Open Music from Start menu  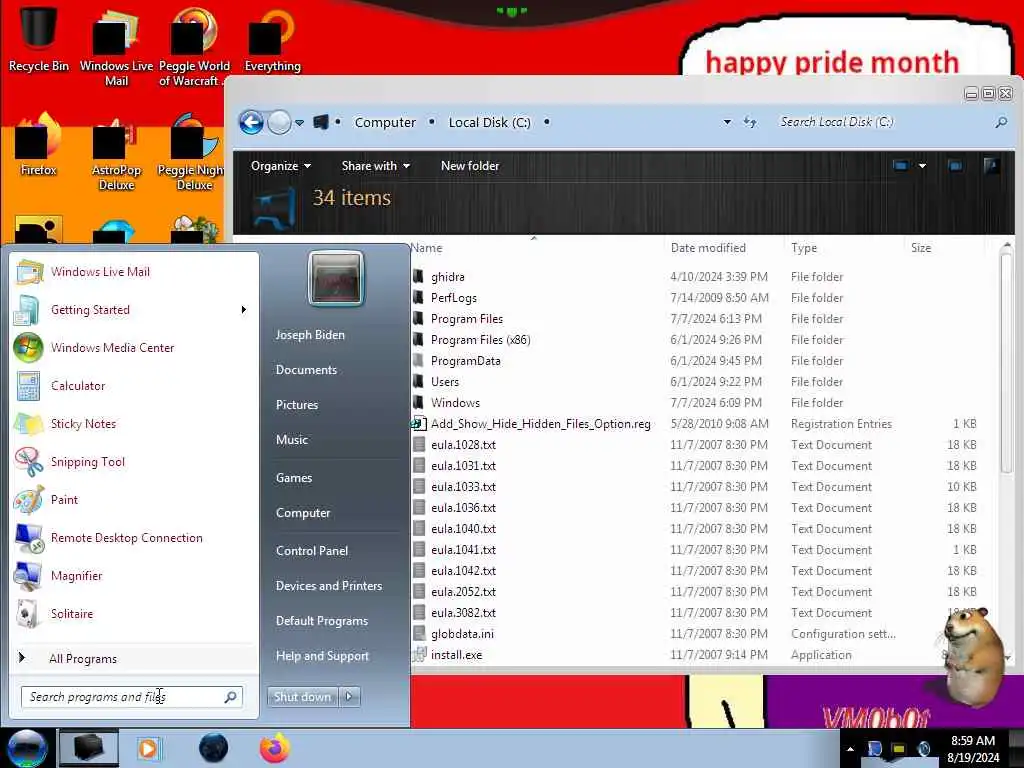point(292,440)
